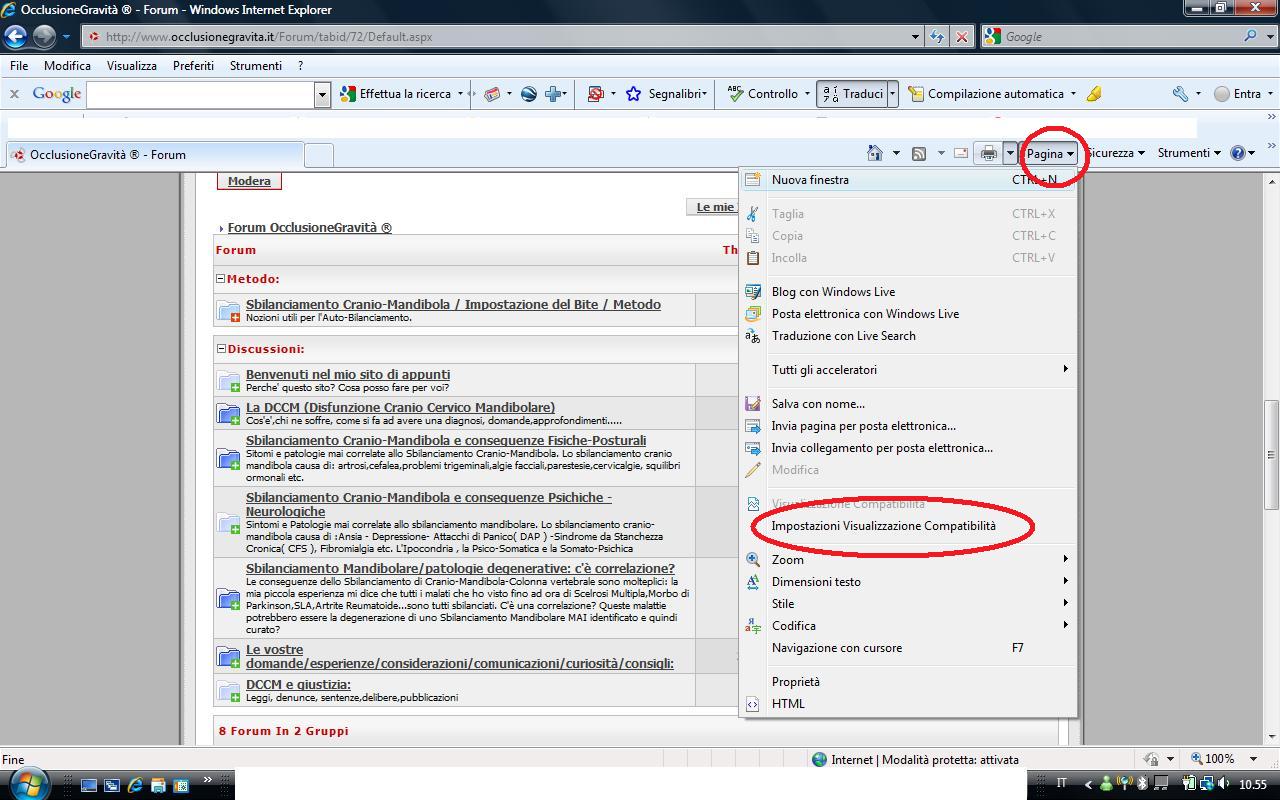
Task: Open the Modifica menu
Action: click(67, 65)
